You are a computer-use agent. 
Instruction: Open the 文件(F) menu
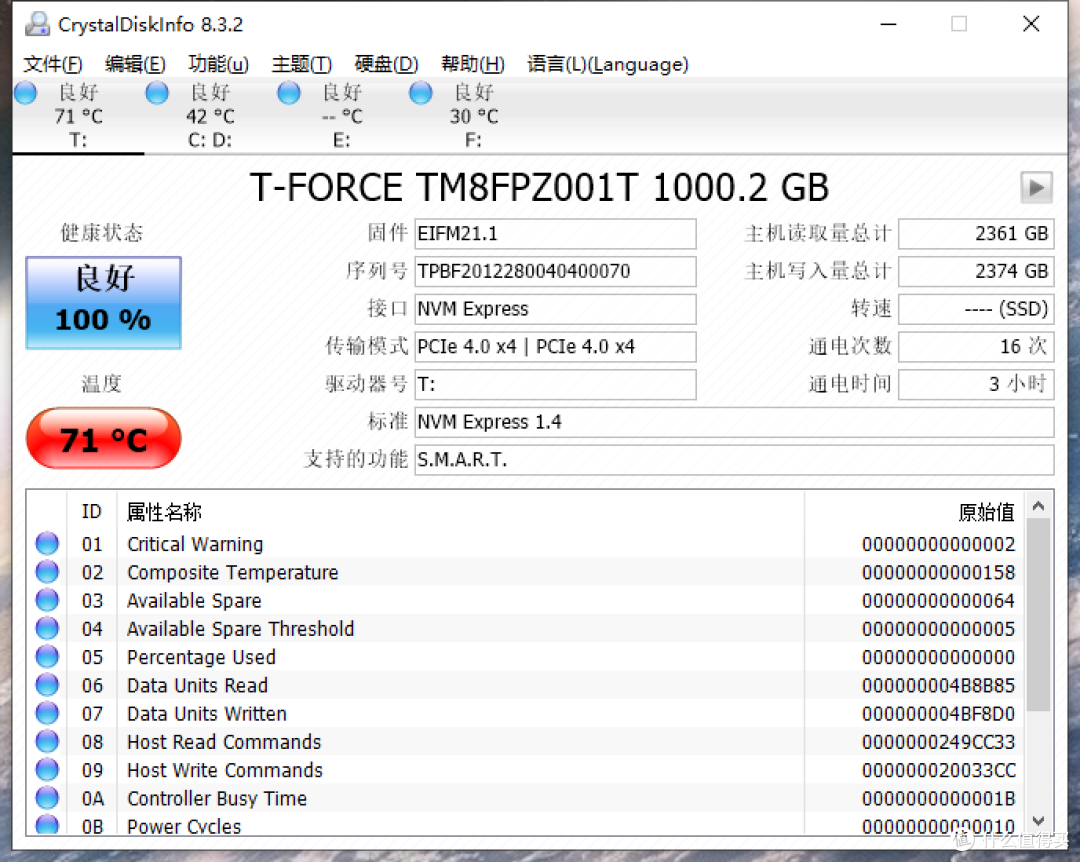(x=53, y=64)
